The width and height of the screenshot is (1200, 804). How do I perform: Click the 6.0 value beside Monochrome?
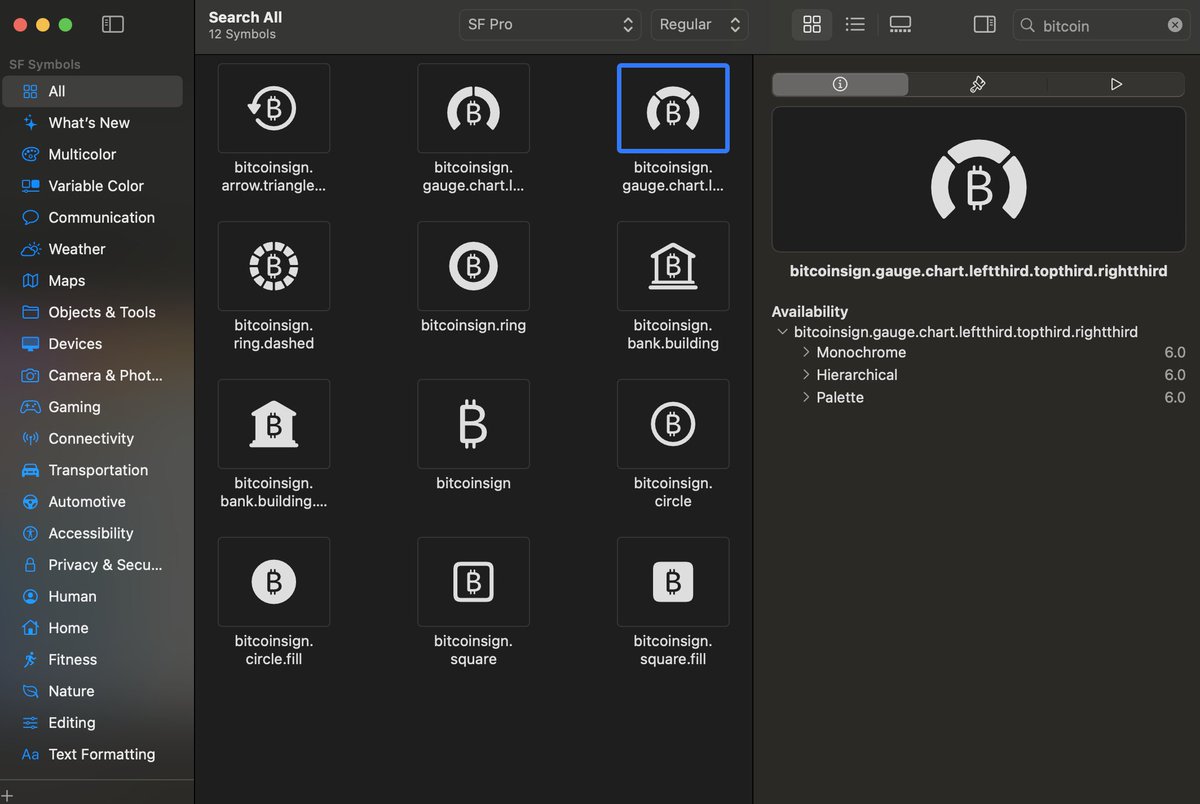pos(1175,352)
